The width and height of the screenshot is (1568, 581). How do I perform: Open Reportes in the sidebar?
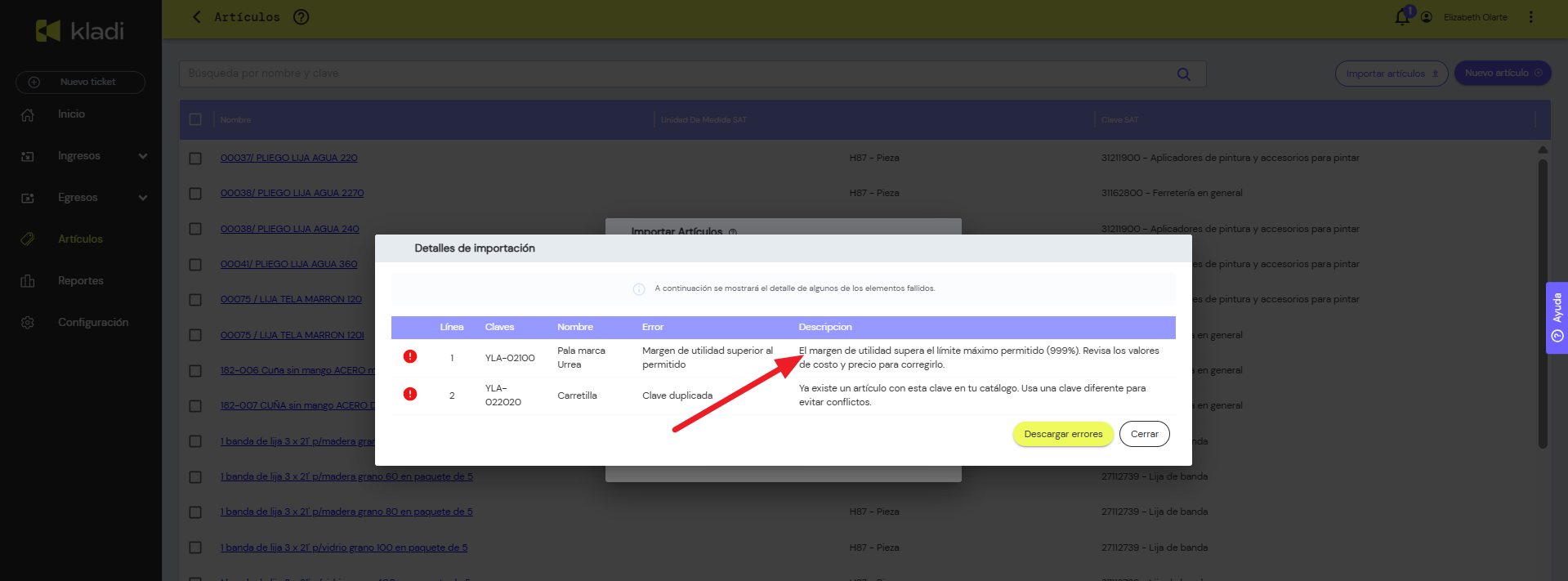81,281
